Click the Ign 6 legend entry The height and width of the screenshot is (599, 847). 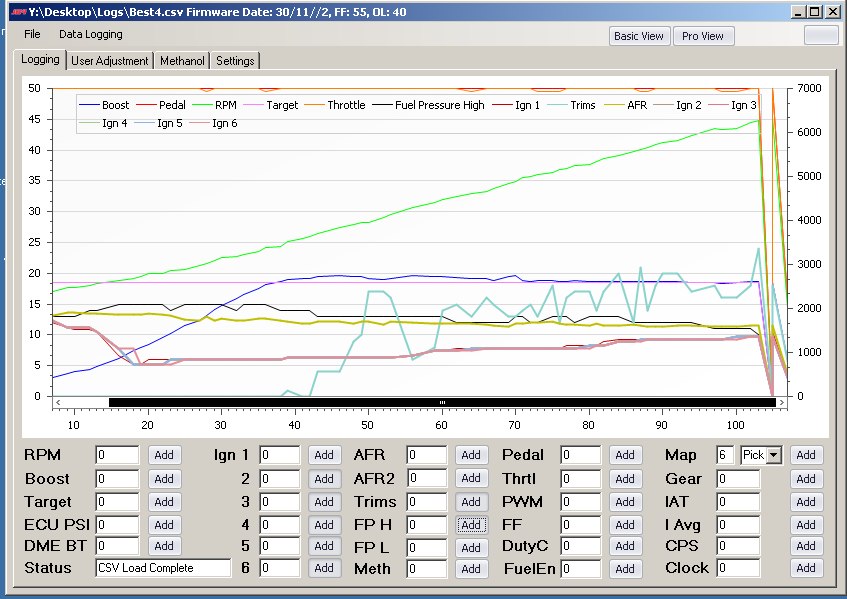point(213,124)
